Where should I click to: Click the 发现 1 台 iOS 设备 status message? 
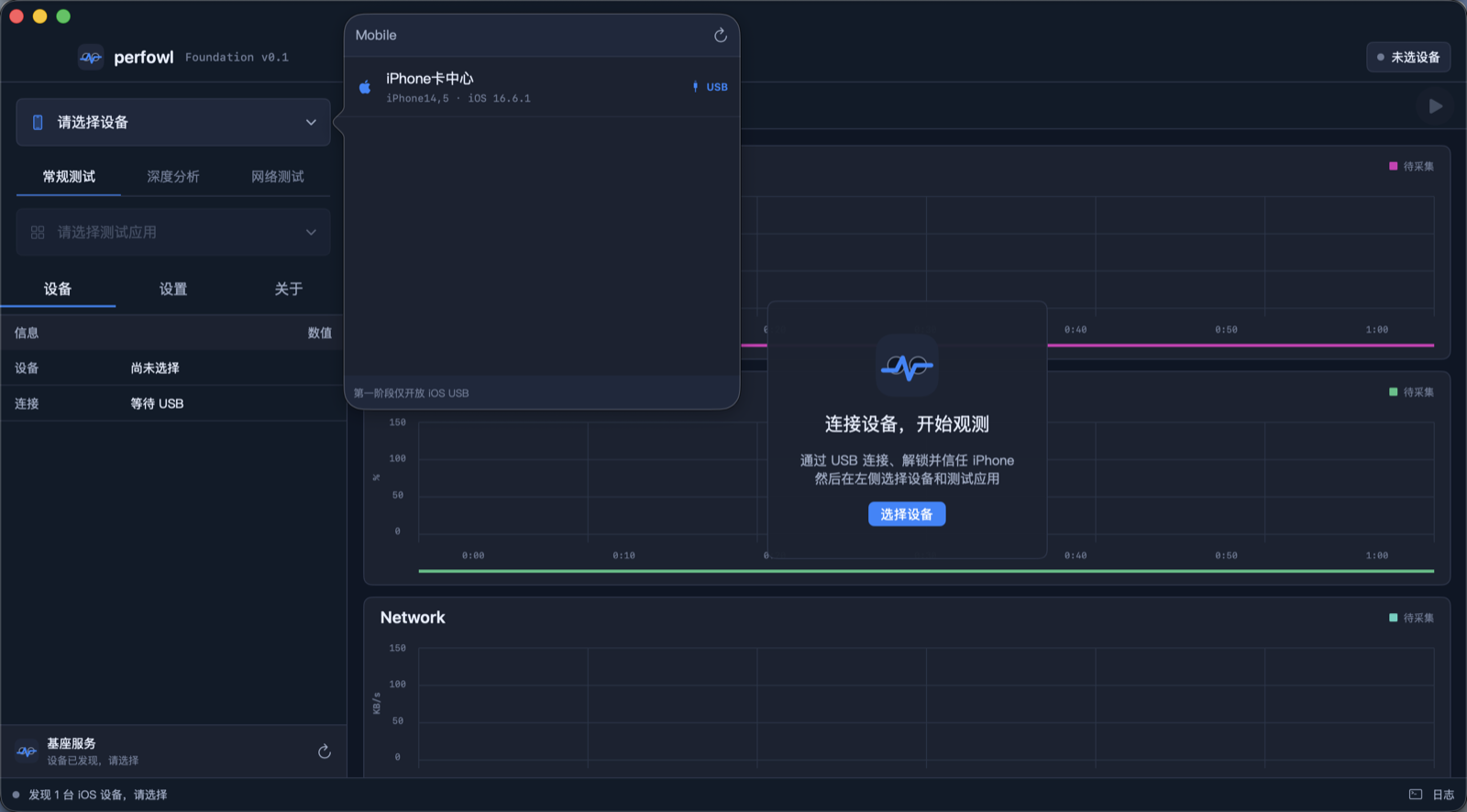tap(98, 795)
